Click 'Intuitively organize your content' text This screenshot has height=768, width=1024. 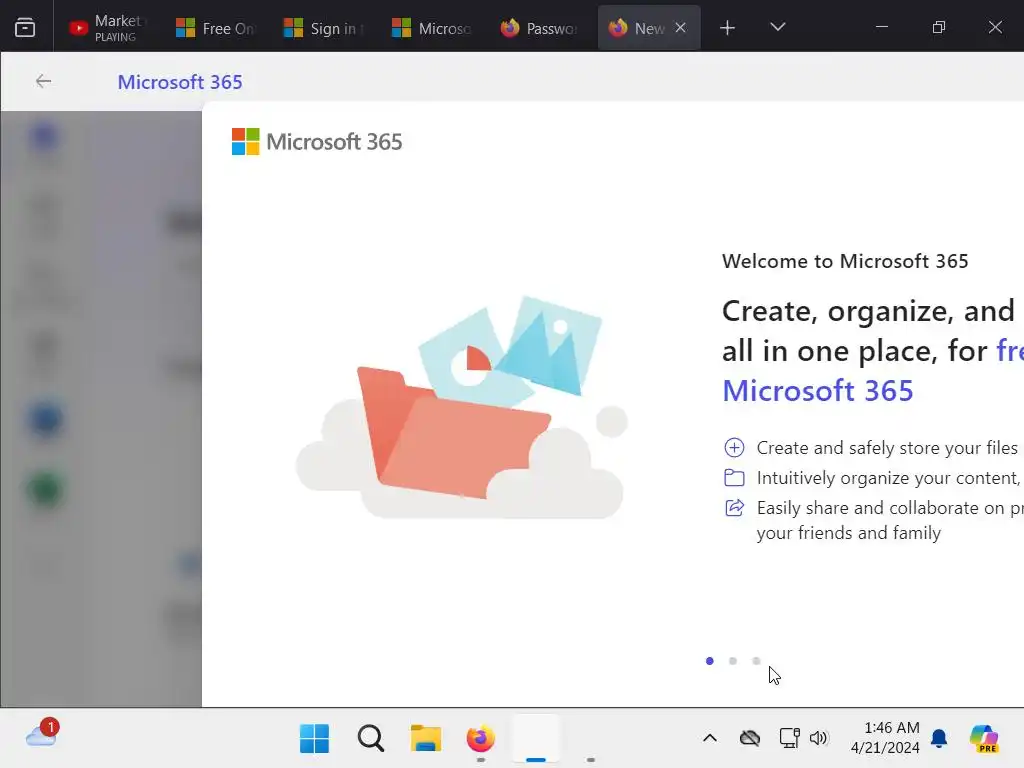[x=887, y=478]
